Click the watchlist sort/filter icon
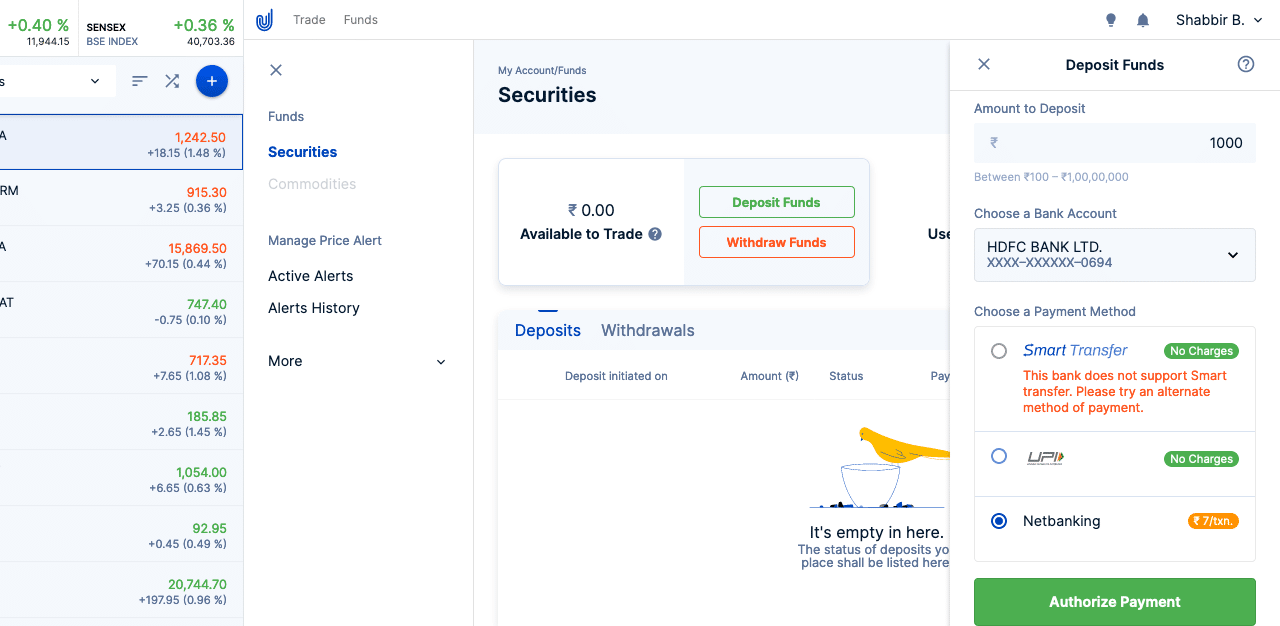 point(140,81)
